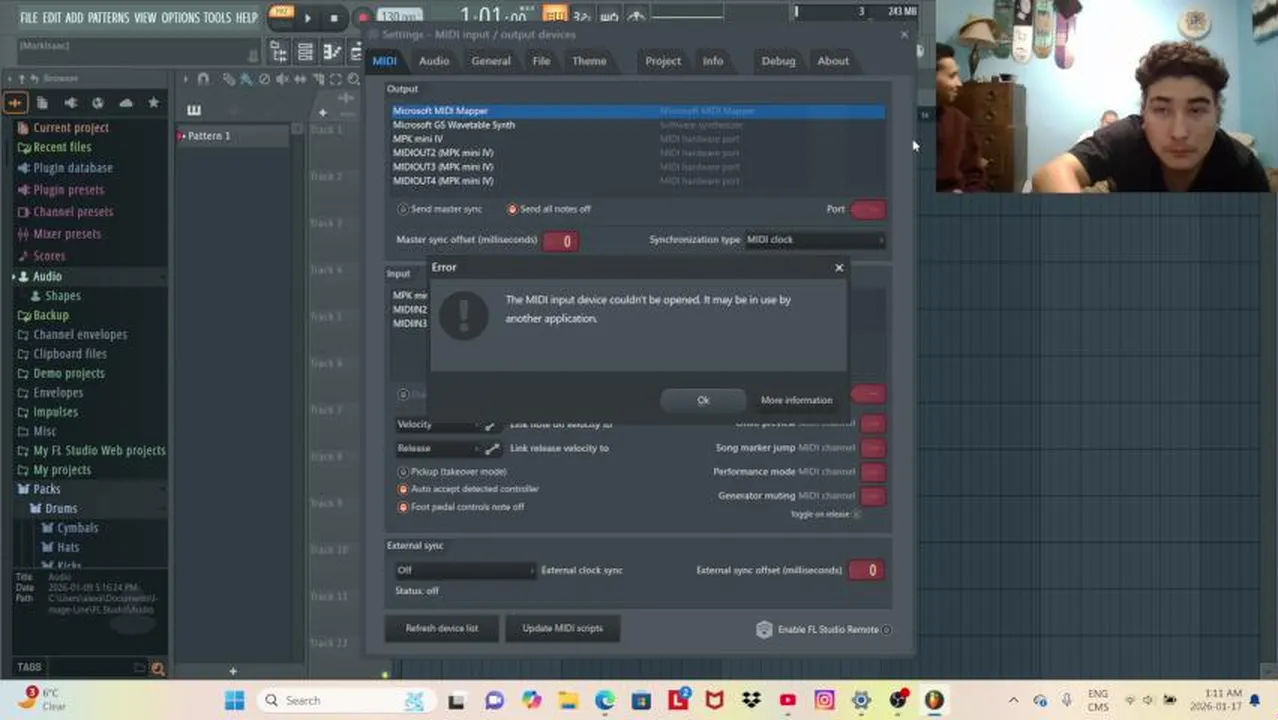Open Windows Start menu
Screen dimensions: 1278x720
235,700
